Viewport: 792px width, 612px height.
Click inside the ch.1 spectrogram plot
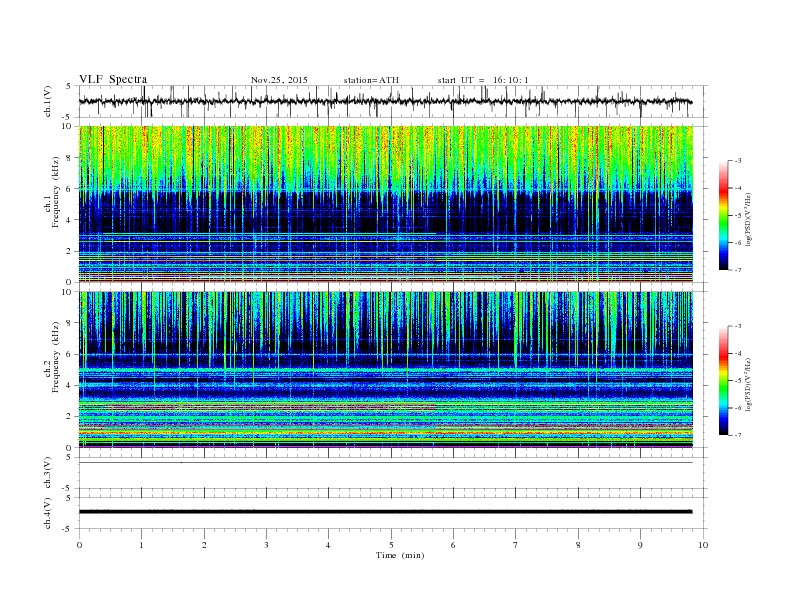pos(385,204)
